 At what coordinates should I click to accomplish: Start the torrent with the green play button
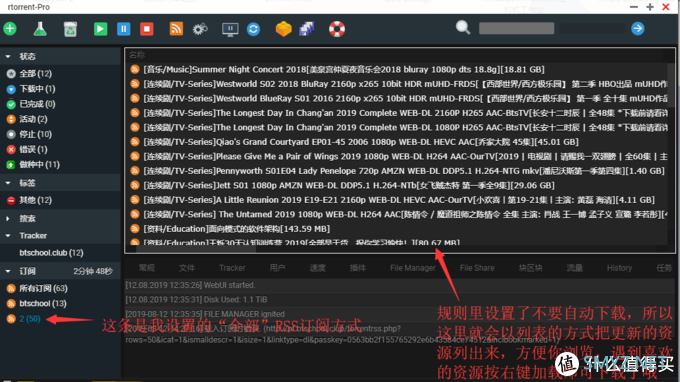click(x=100, y=29)
